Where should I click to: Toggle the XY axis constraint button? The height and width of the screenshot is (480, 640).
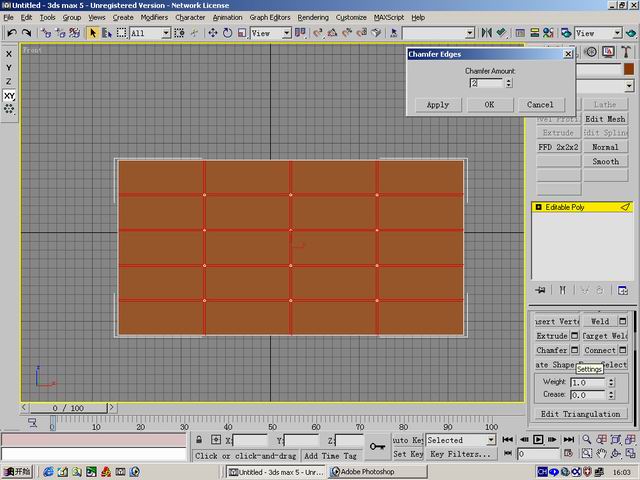click(x=9, y=96)
